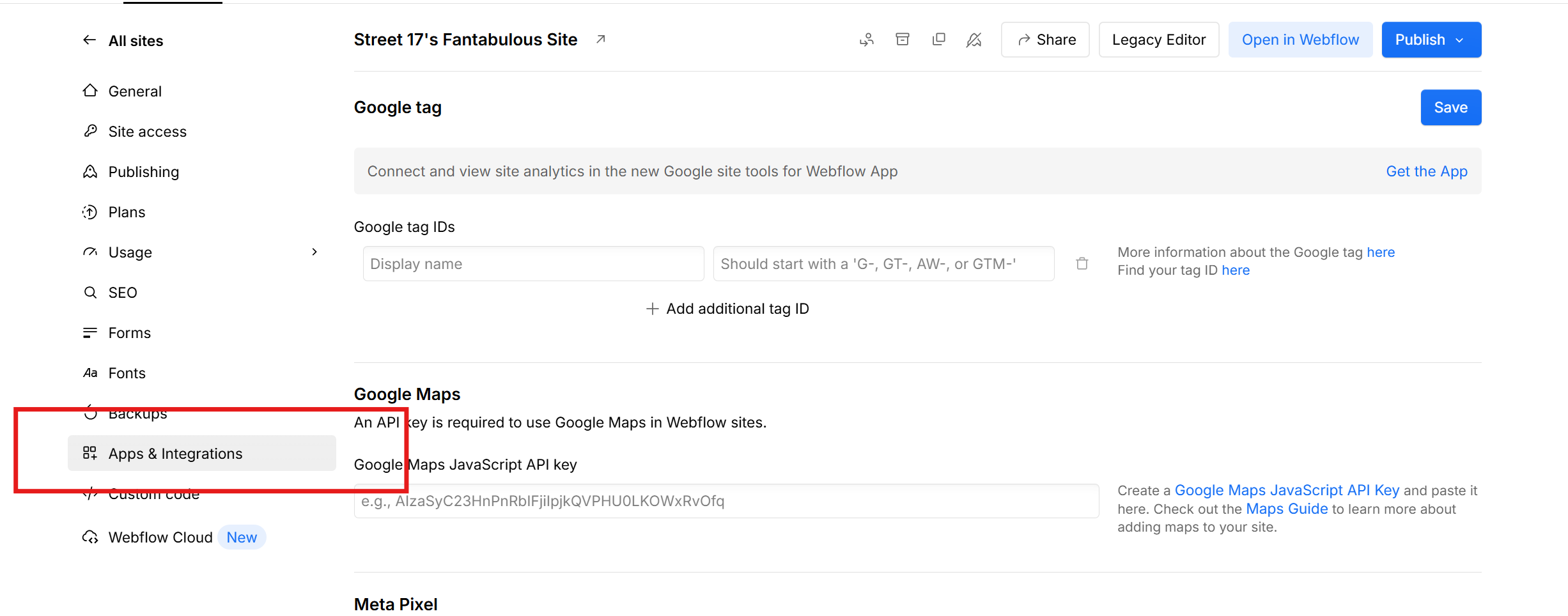Viewport: 1568px width, 616px height.
Task: Open the SEO settings page
Action: [123, 293]
